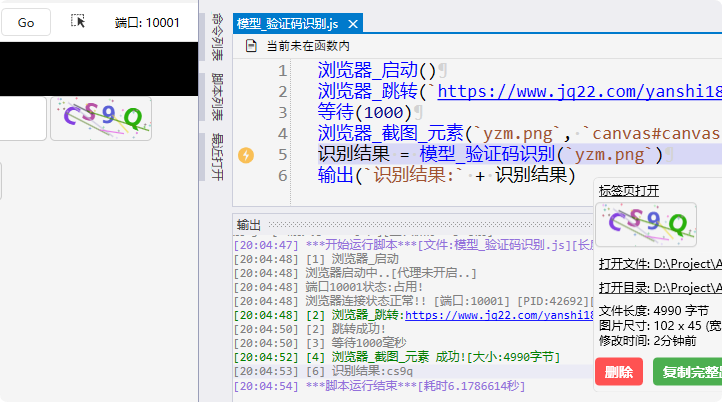Click the 标签页打开 link

tap(629, 190)
